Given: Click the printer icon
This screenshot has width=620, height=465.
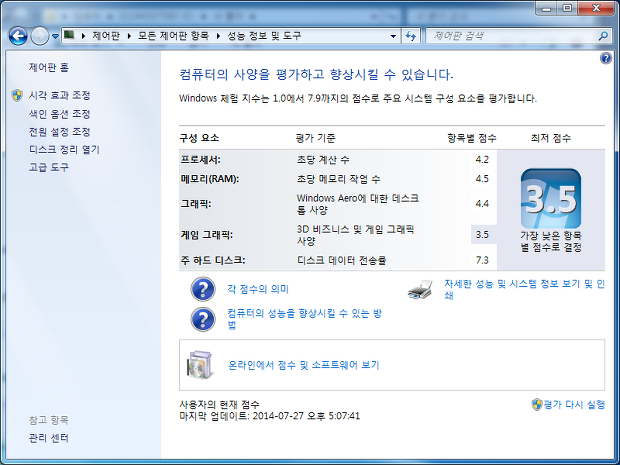Looking at the screenshot, I should 421,289.
